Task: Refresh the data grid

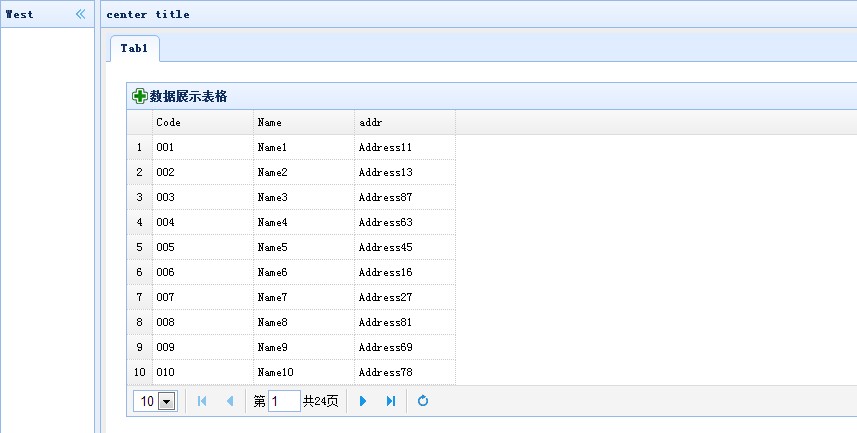Action: click(422, 401)
